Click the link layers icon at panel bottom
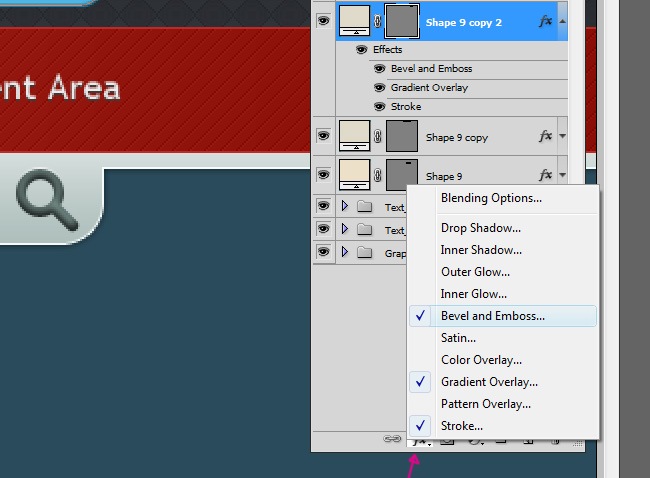 pos(394,439)
